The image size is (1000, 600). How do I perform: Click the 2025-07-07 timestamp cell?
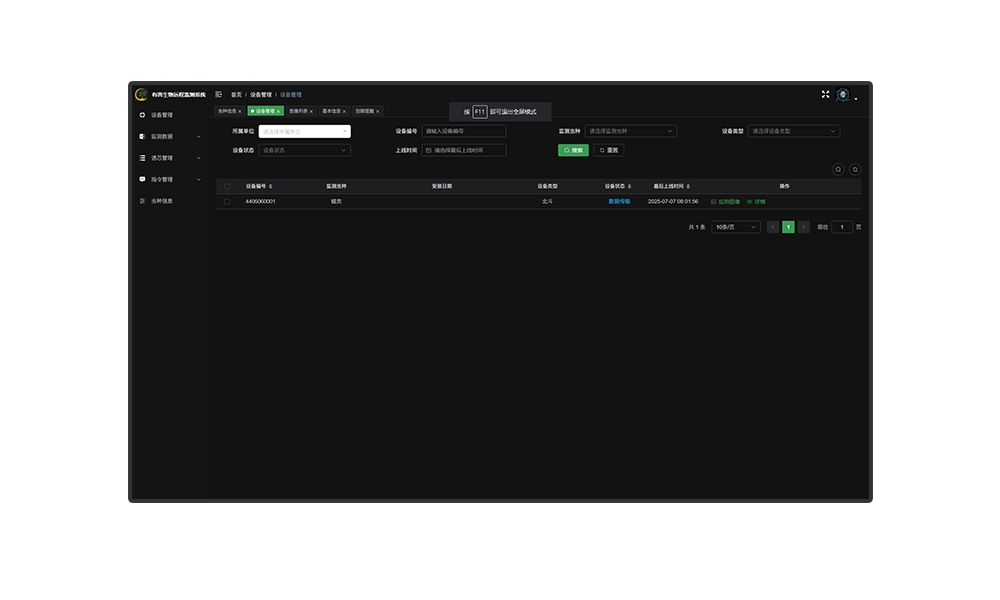click(x=673, y=201)
